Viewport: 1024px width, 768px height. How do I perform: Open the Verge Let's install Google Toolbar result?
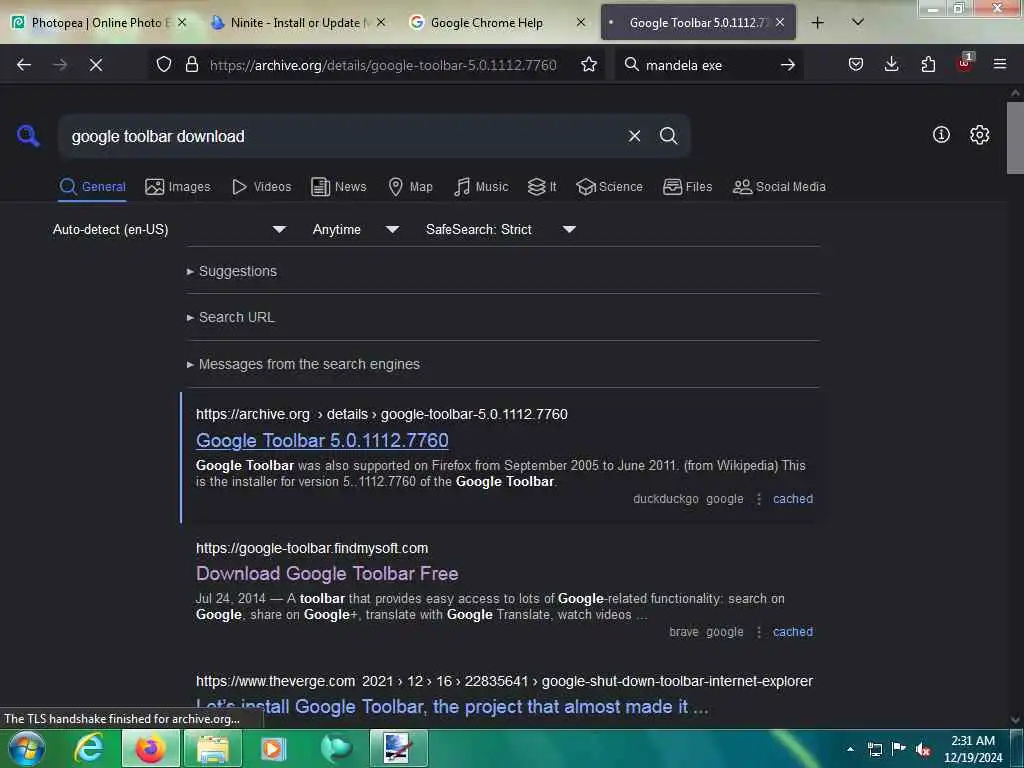pos(452,707)
